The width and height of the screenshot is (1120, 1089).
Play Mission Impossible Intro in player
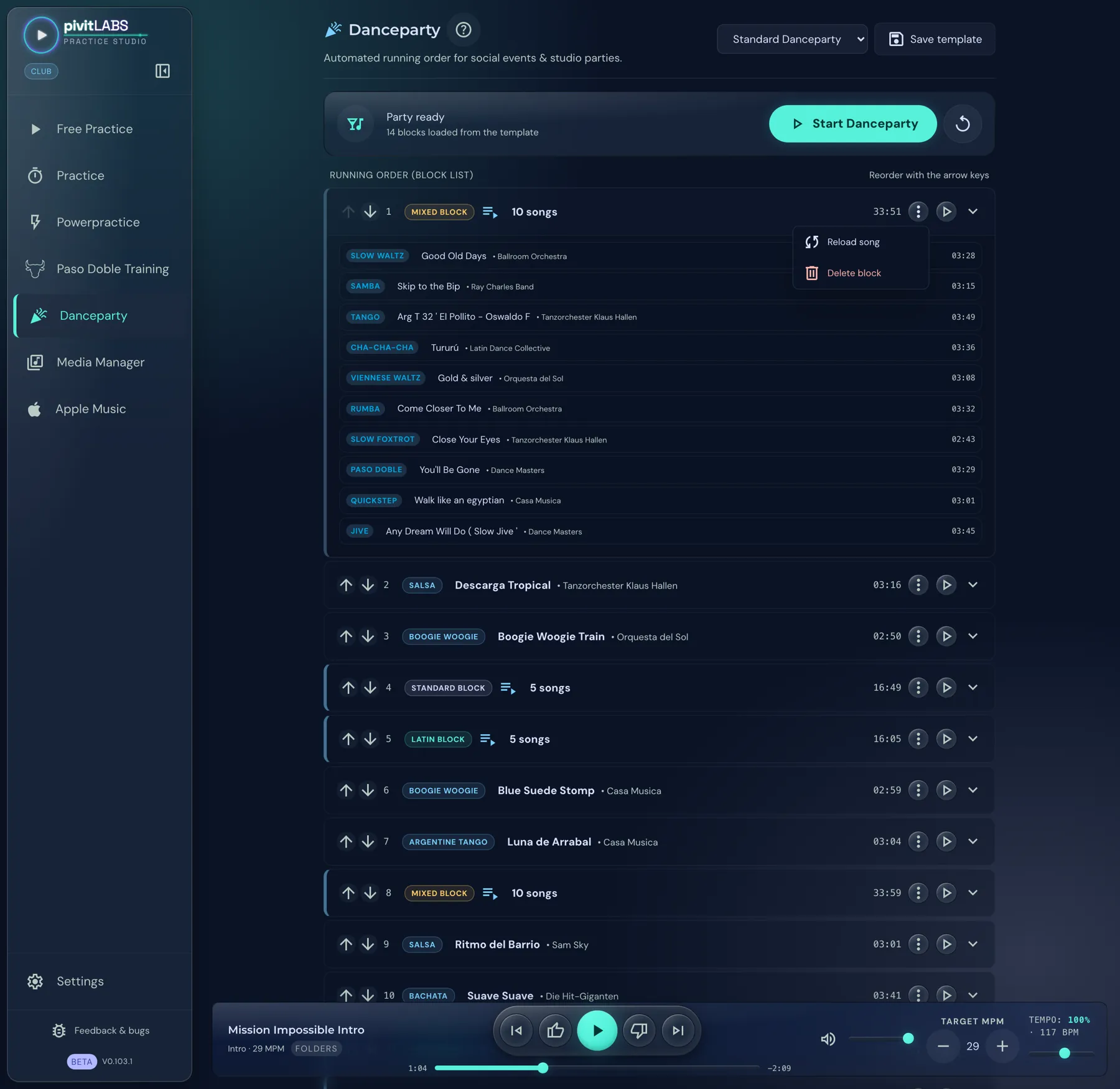[597, 1031]
